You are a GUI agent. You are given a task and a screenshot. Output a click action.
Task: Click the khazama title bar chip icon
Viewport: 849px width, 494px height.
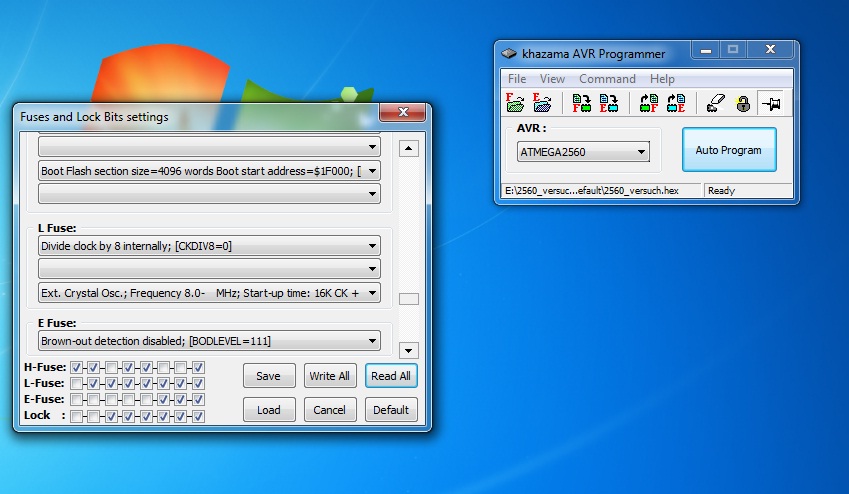coord(508,53)
